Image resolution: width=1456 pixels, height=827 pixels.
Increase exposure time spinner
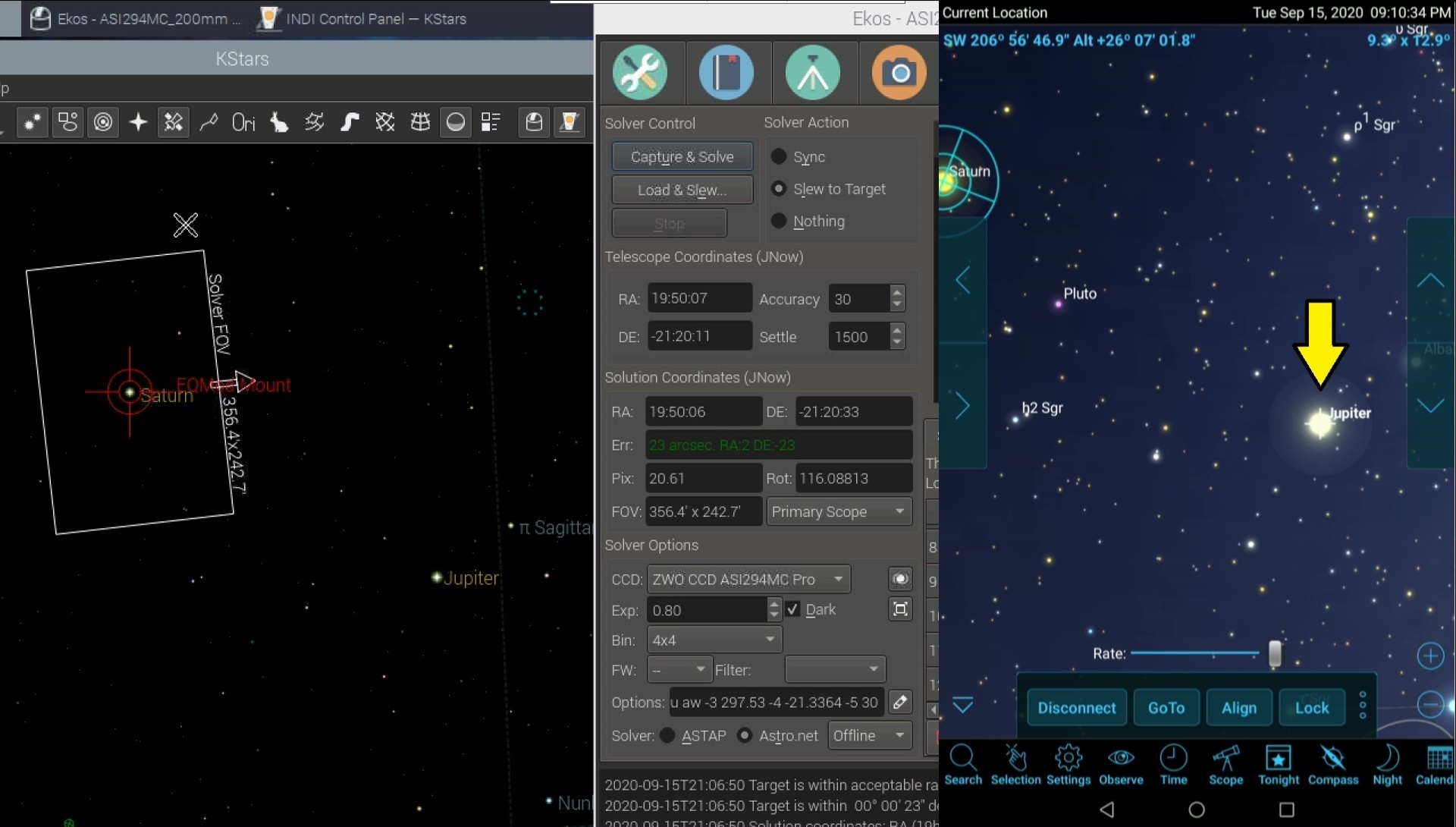(773, 603)
